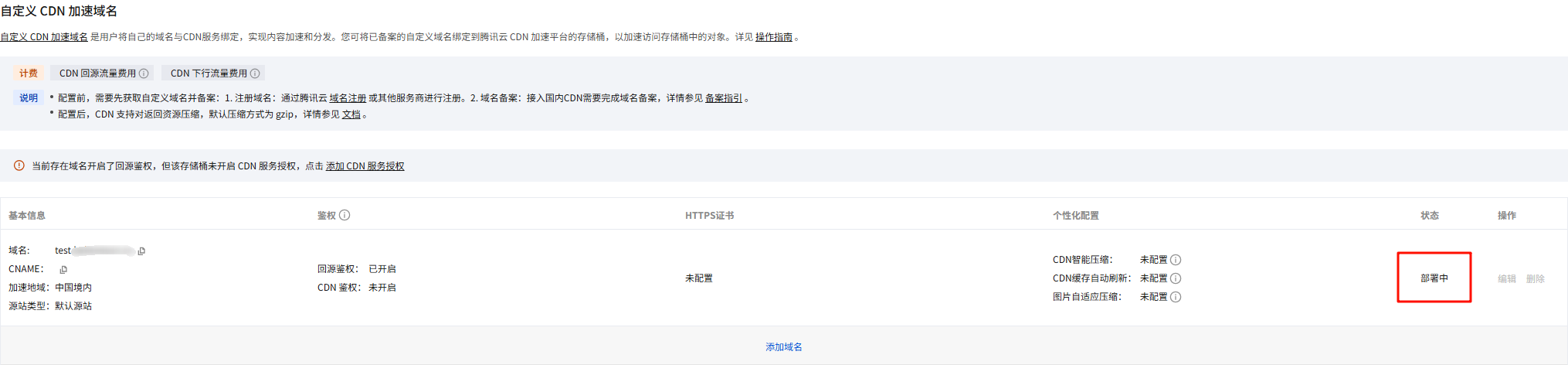Copy the domain name with copy icon
This screenshot has width=1568, height=365.
click(141, 251)
